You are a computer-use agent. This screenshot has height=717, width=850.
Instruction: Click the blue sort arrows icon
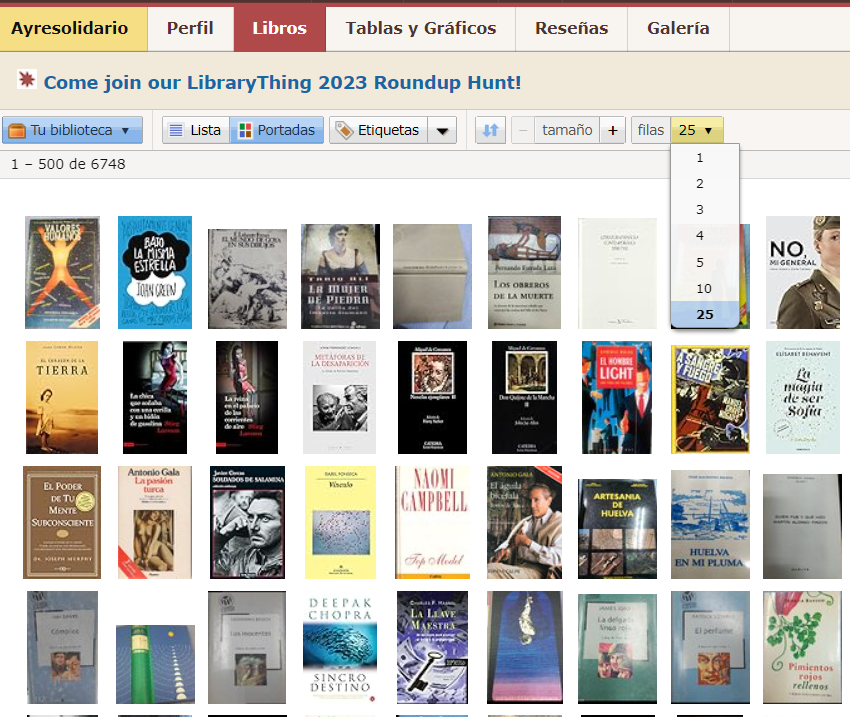[491, 130]
